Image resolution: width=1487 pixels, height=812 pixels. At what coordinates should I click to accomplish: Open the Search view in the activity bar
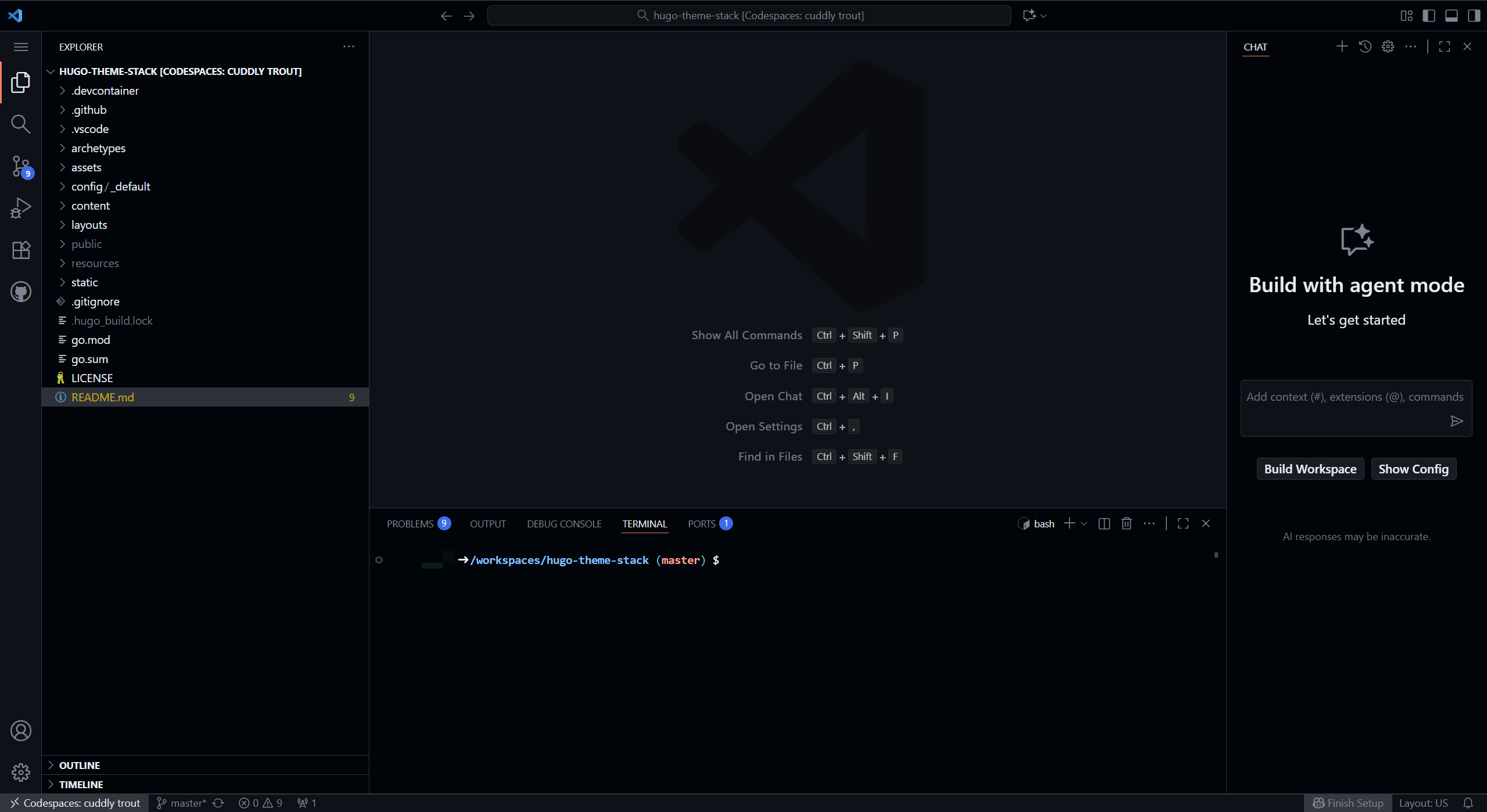[x=20, y=124]
